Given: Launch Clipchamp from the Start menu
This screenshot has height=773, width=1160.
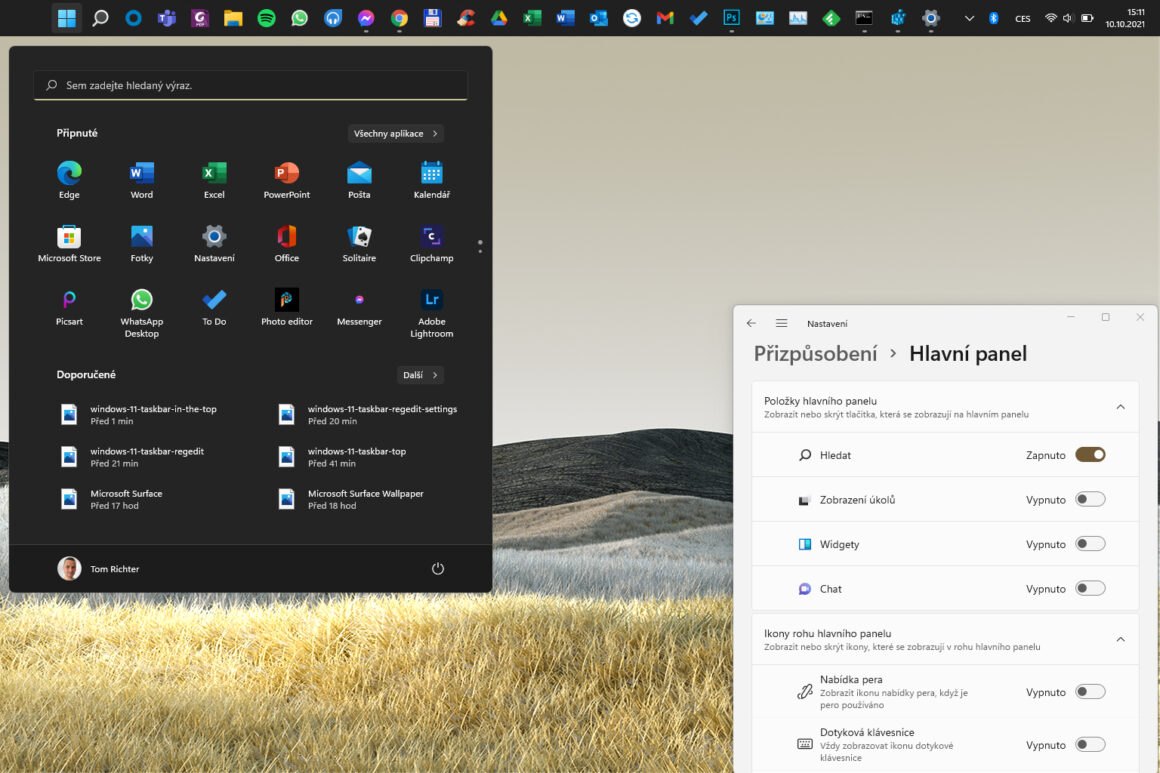Looking at the screenshot, I should (431, 243).
